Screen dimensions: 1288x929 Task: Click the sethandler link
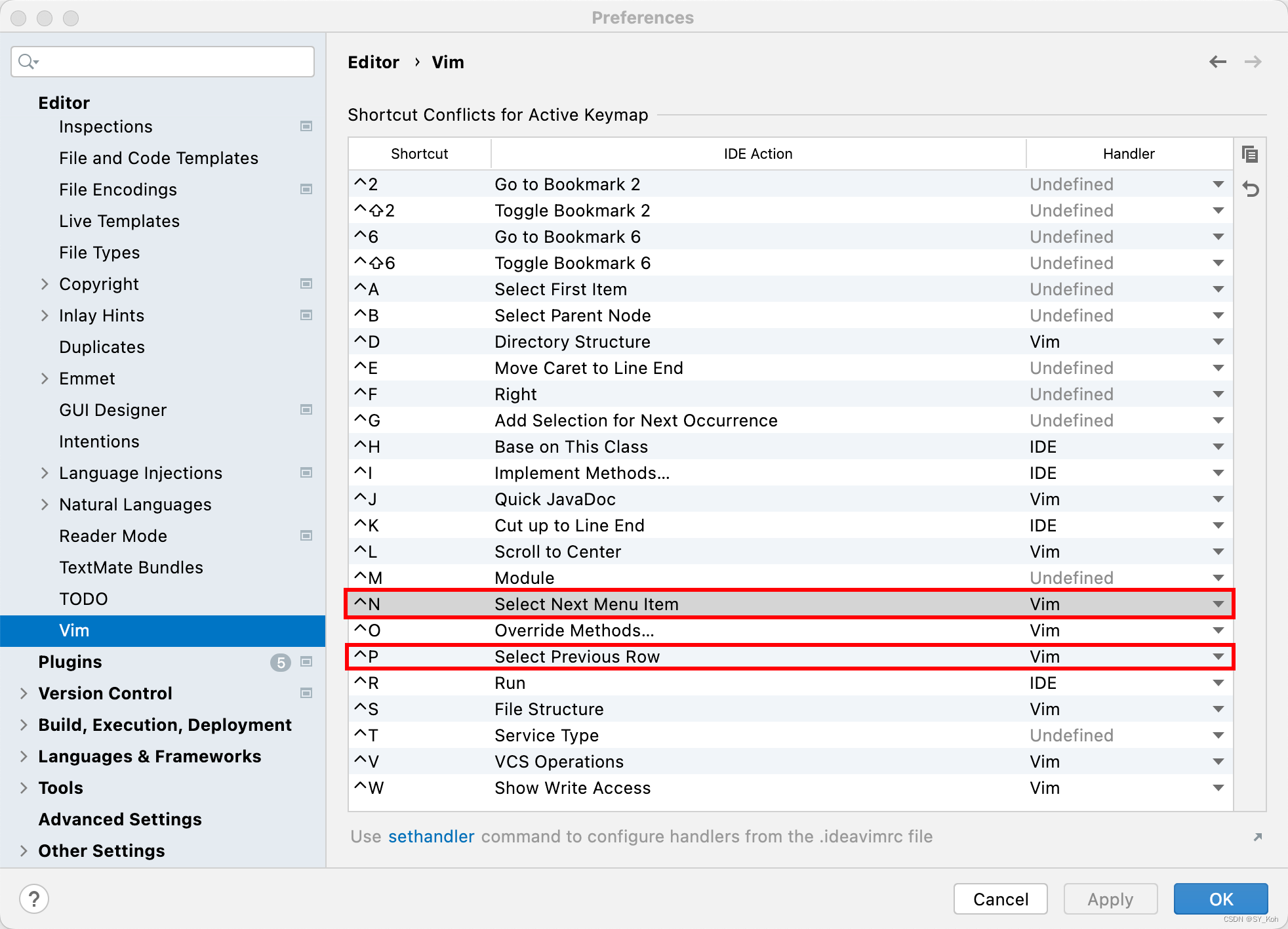pos(431,837)
